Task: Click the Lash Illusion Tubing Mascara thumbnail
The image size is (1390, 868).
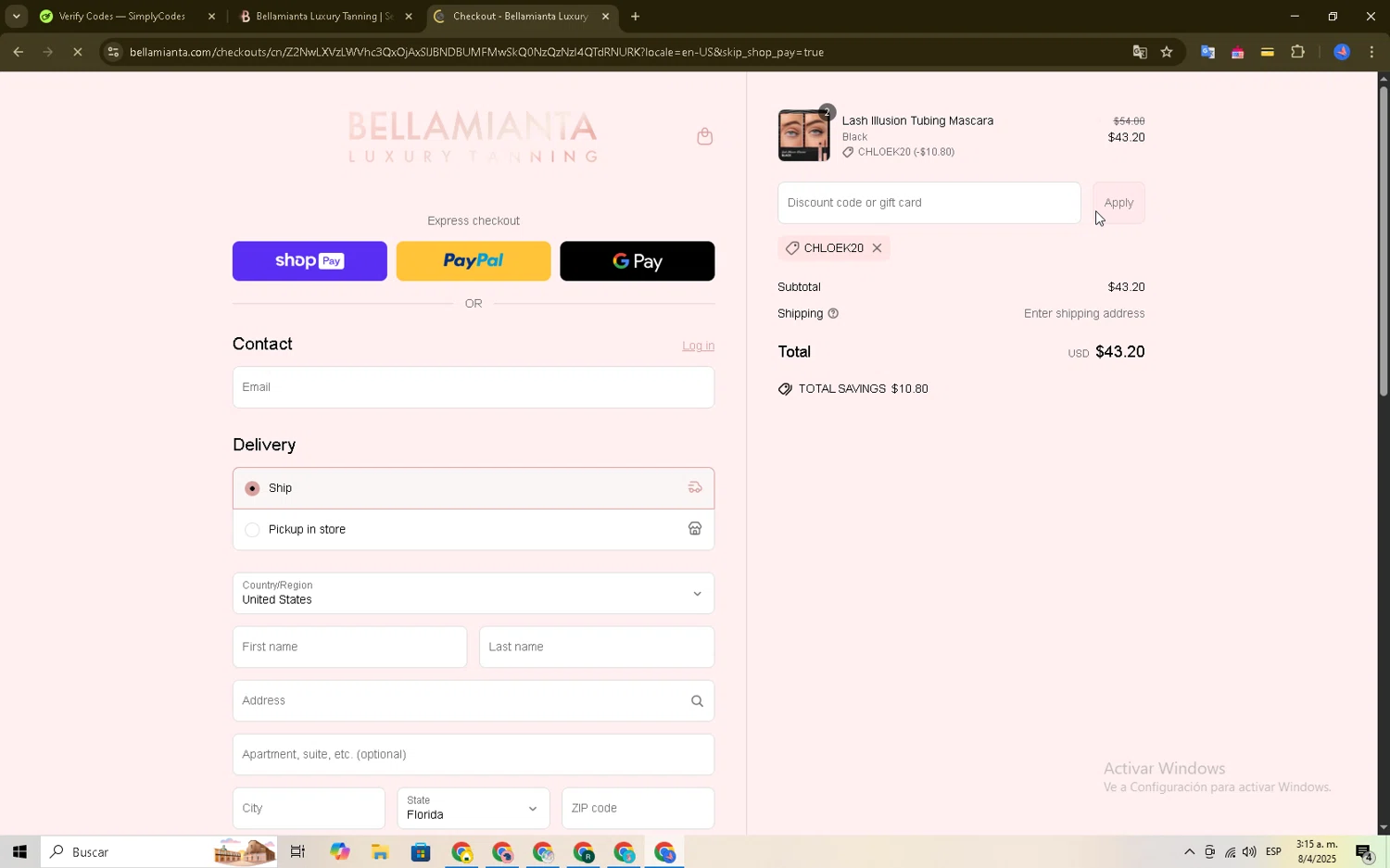Action: [803, 135]
